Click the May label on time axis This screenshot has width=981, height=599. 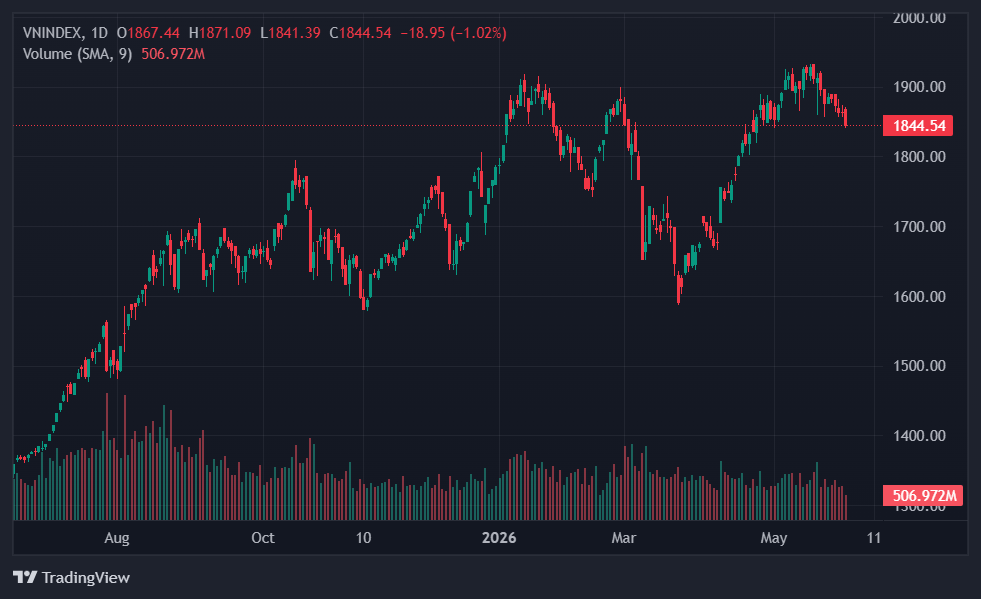click(x=773, y=538)
